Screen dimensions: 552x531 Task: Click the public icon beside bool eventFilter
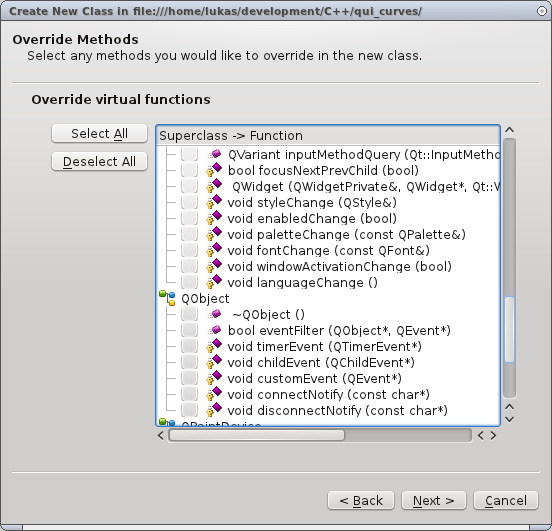point(214,330)
